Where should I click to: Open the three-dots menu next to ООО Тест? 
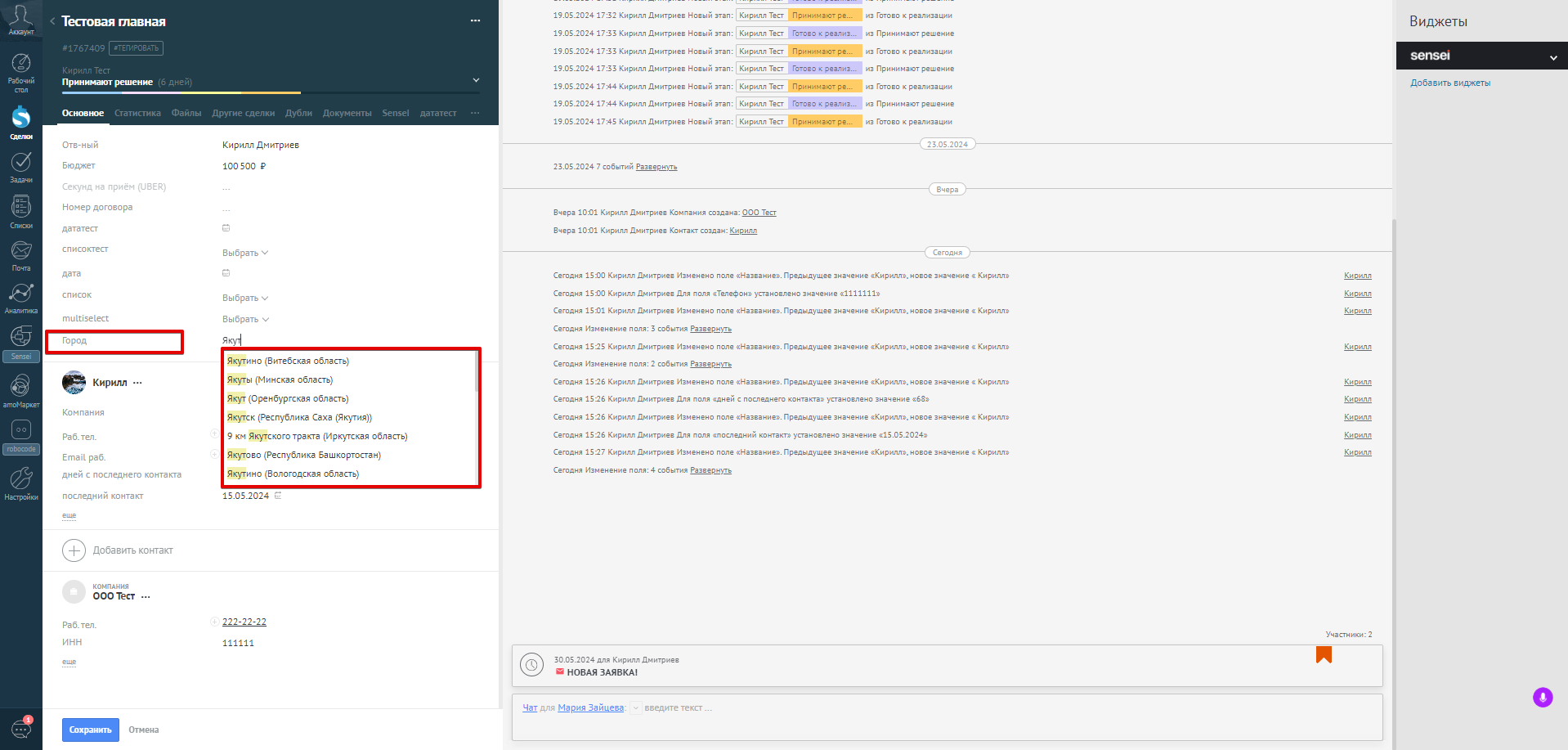146,597
